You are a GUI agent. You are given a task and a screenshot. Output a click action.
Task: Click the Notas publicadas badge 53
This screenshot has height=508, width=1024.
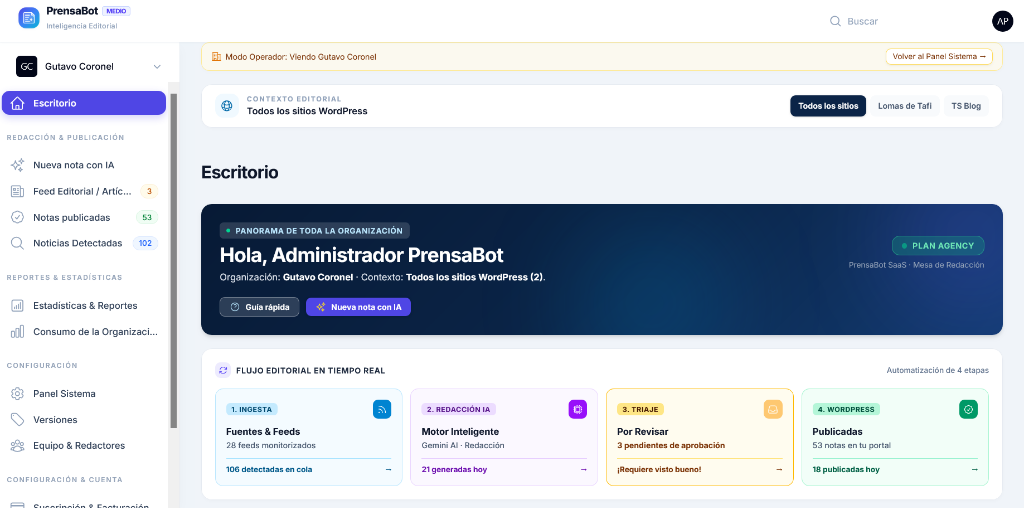click(147, 217)
